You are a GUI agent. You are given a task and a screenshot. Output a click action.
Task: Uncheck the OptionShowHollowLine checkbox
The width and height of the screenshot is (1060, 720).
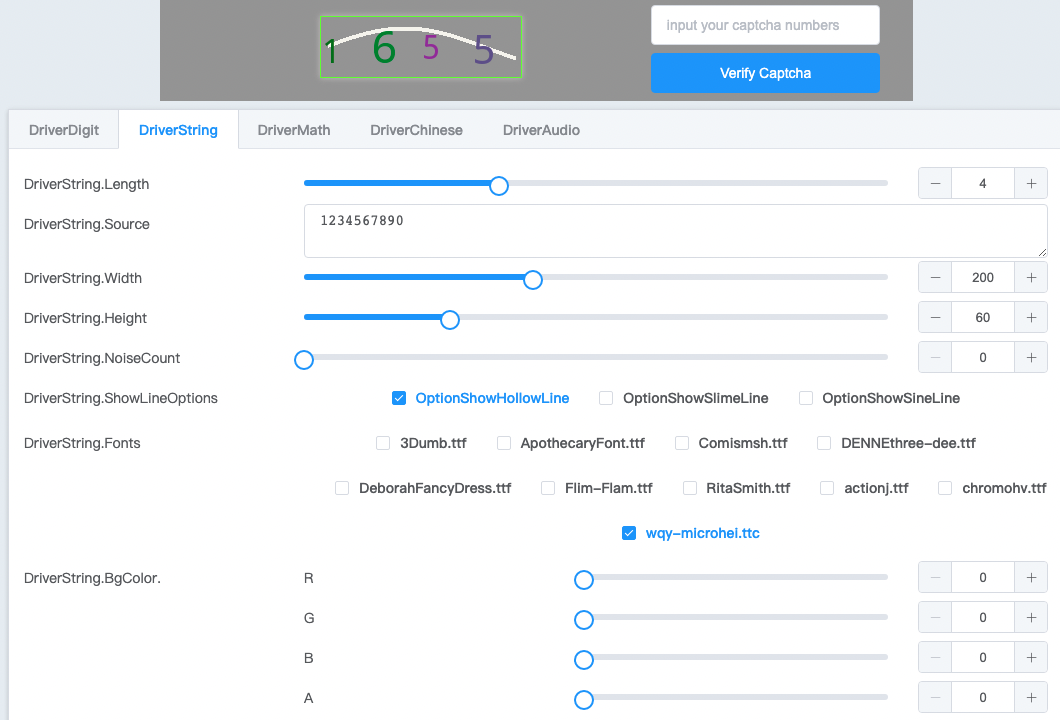tap(399, 398)
